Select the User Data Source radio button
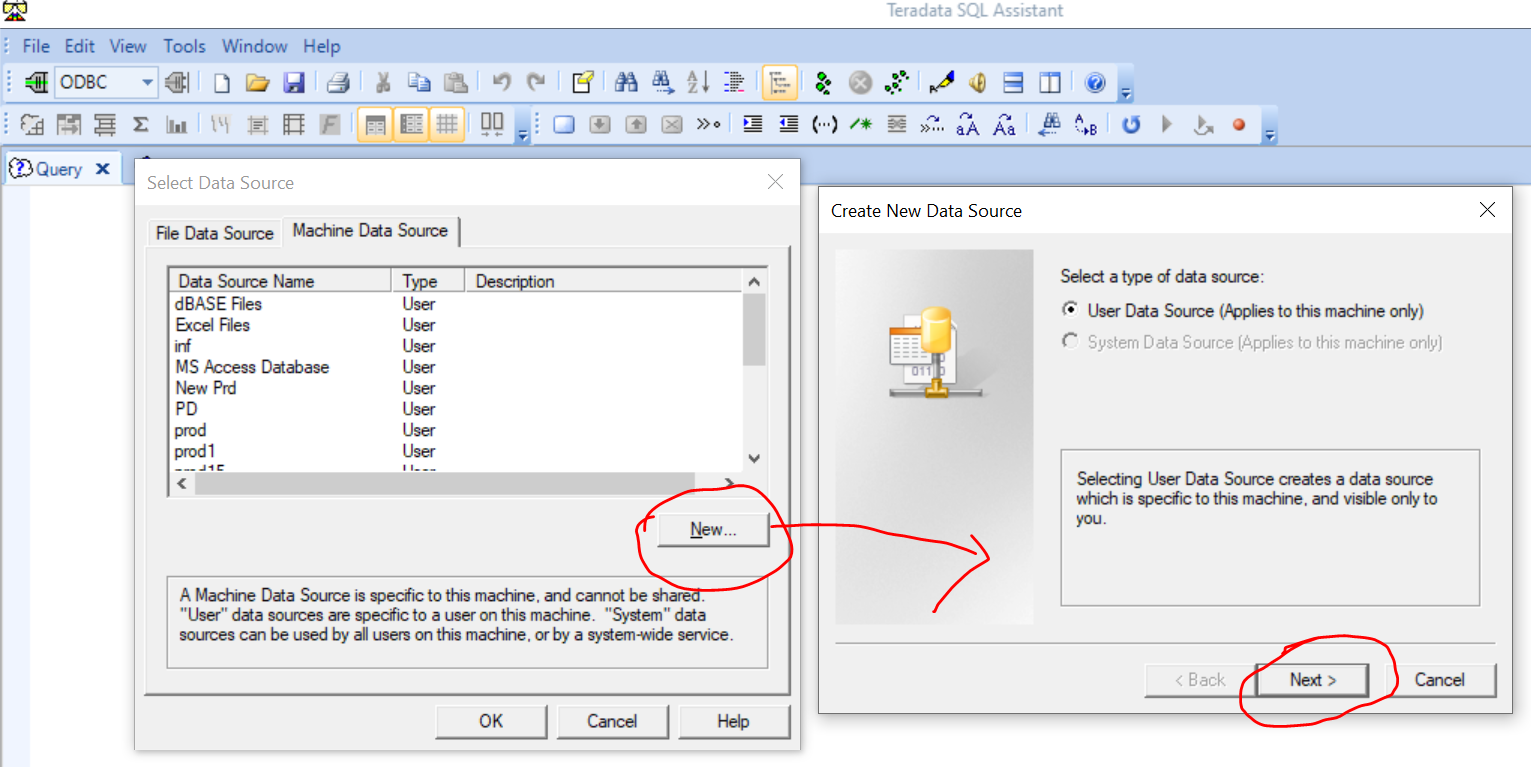The image size is (1531, 767). (1070, 311)
